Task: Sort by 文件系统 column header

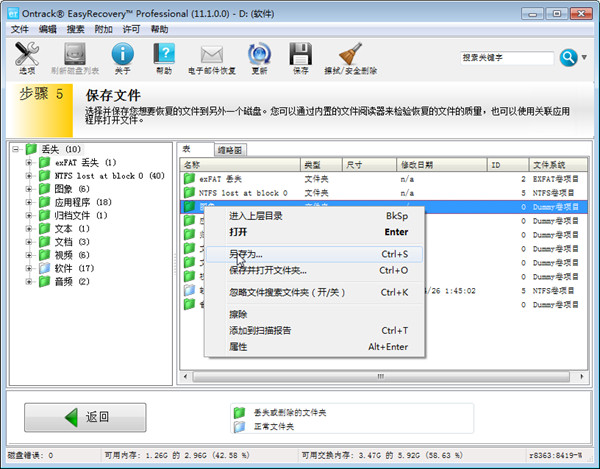Action: (x=558, y=165)
